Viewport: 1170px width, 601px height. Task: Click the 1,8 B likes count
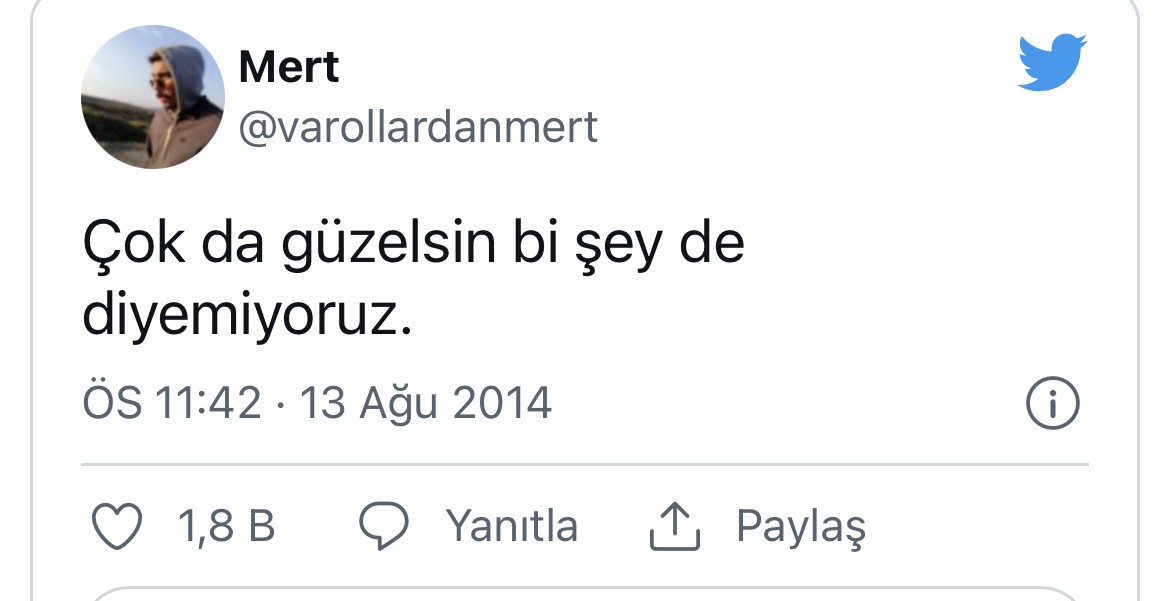point(226,526)
